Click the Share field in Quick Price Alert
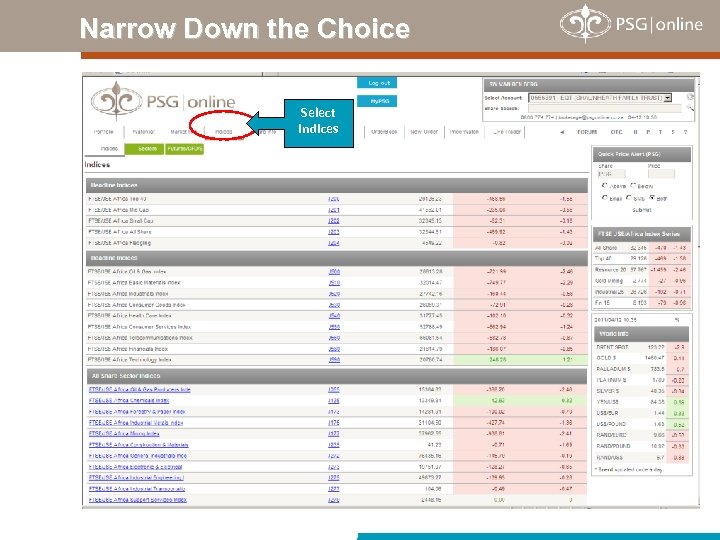This screenshot has height=540, width=720. tap(612, 174)
